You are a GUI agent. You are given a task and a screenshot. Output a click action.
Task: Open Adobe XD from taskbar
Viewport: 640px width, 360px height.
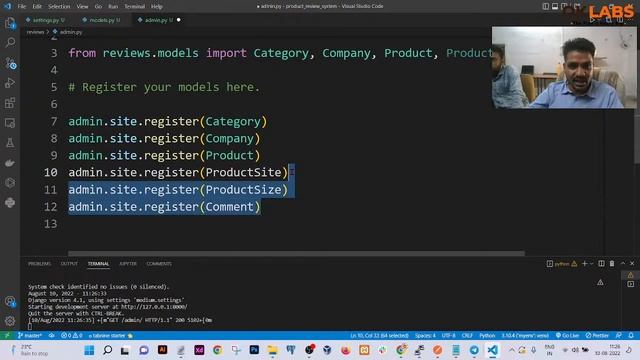pyautogui.click(x=199, y=350)
